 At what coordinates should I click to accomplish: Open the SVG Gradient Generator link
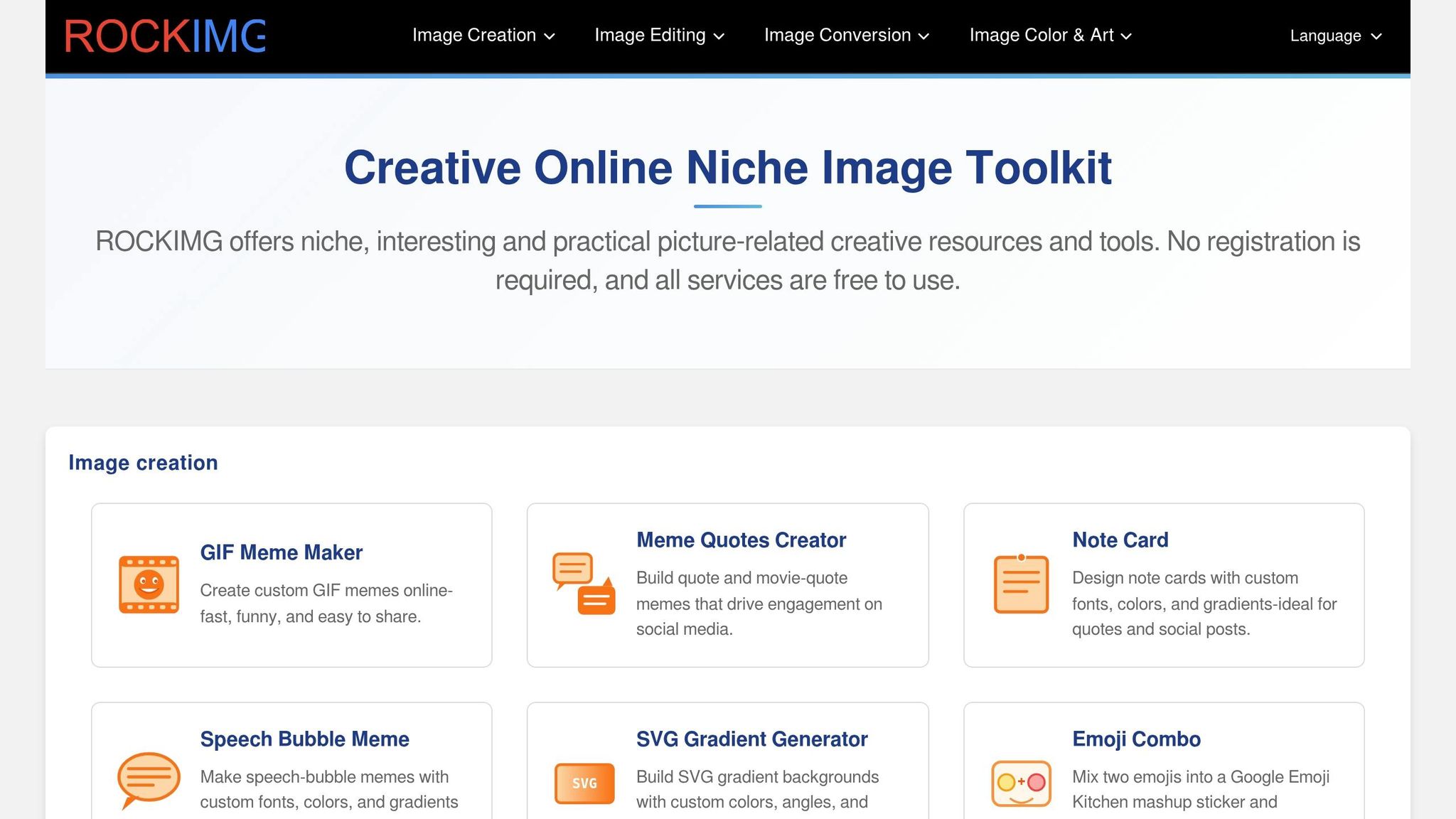tap(751, 739)
